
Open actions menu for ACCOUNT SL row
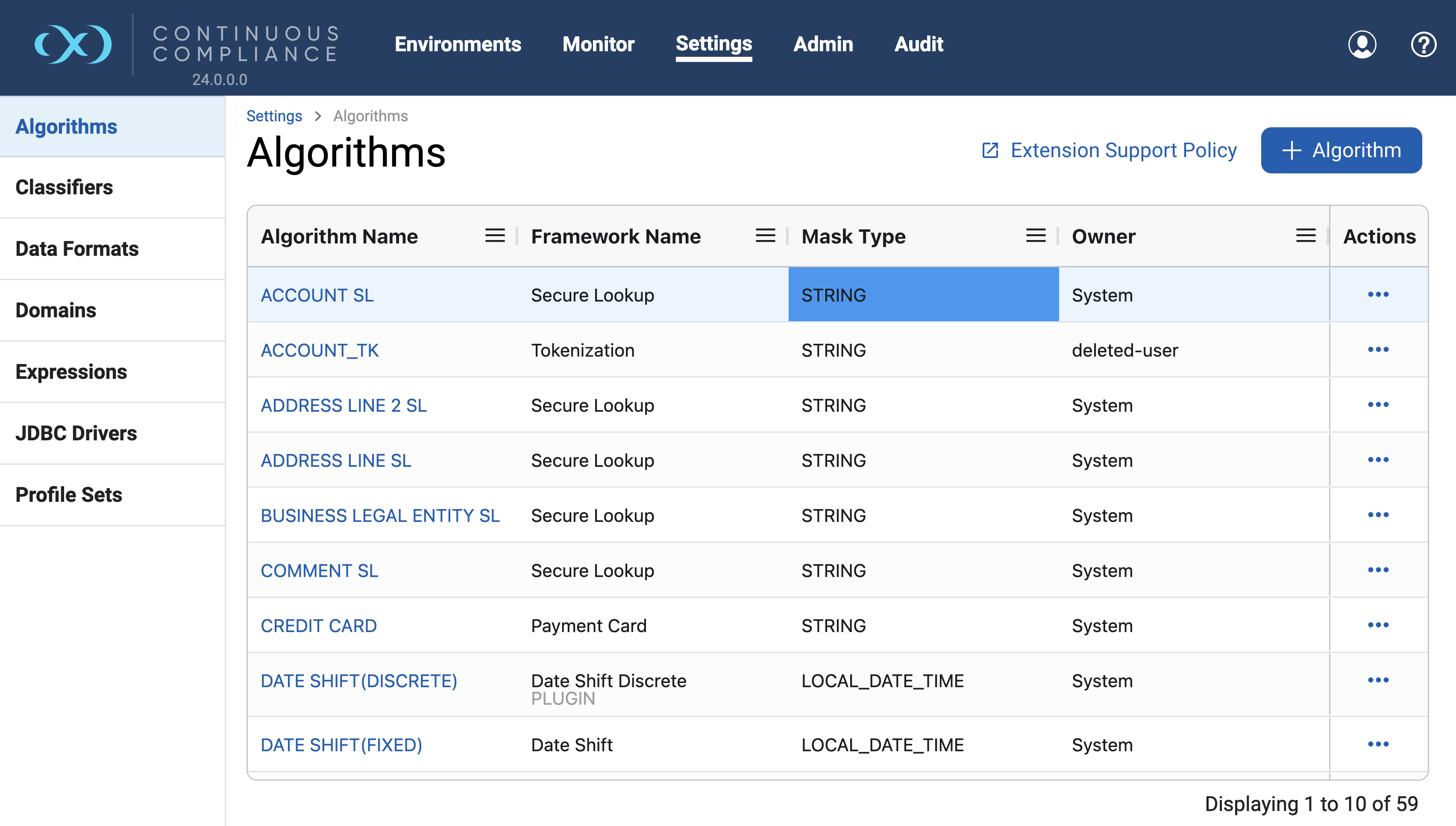[1378, 294]
